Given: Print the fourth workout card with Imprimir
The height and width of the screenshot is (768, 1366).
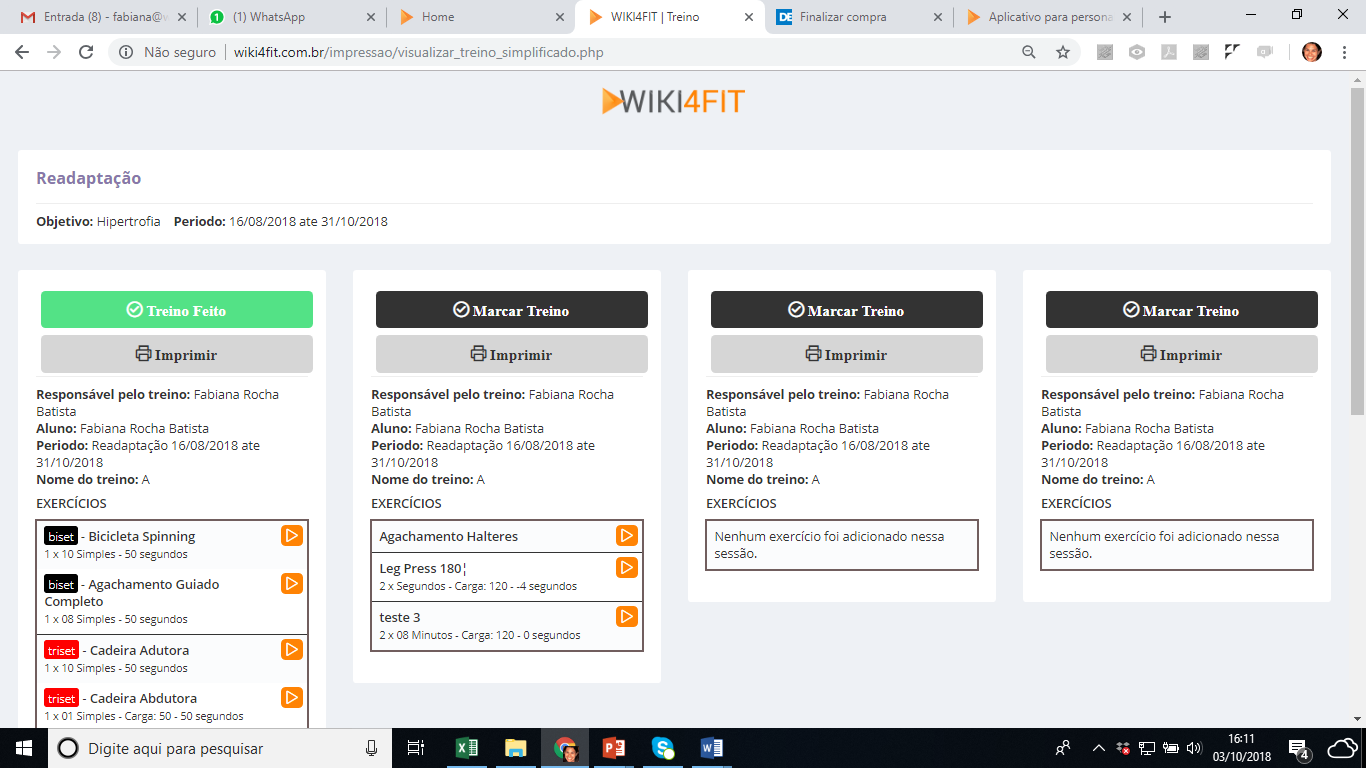Looking at the screenshot, I should [x=1182, y=354].
